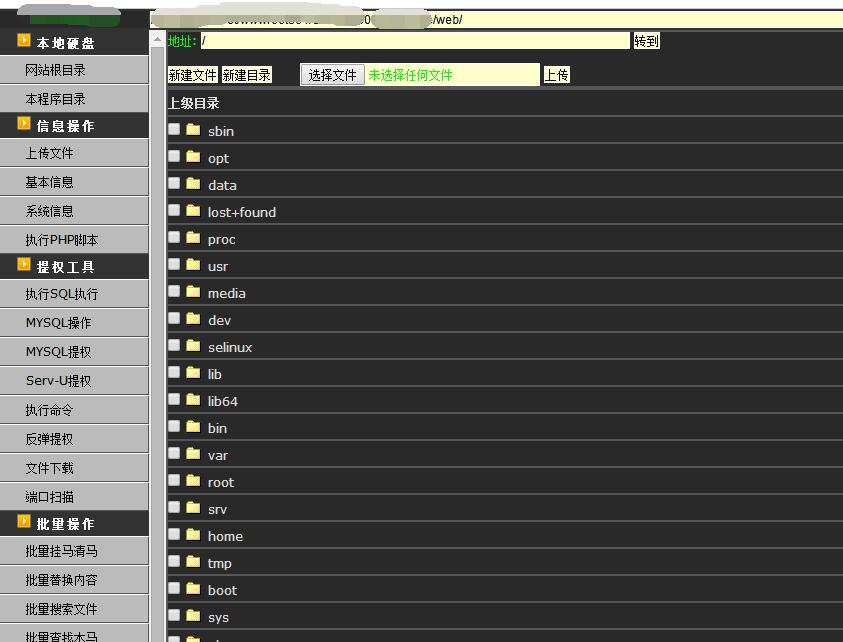Open 系统信息 from the sidebar
843x642 pixels.
[x=50, y=211]
